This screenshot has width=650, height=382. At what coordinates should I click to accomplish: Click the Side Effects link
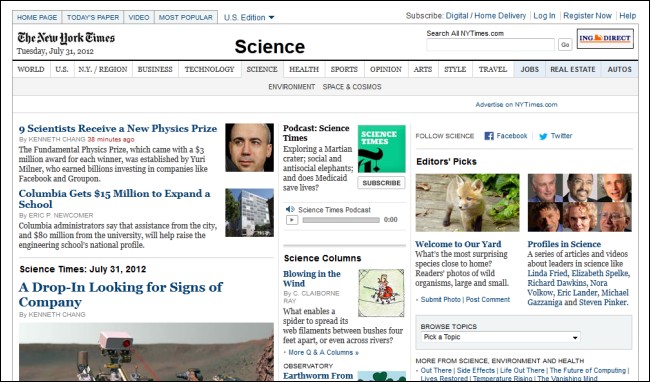pyautogui.click(x=476, y=370)
